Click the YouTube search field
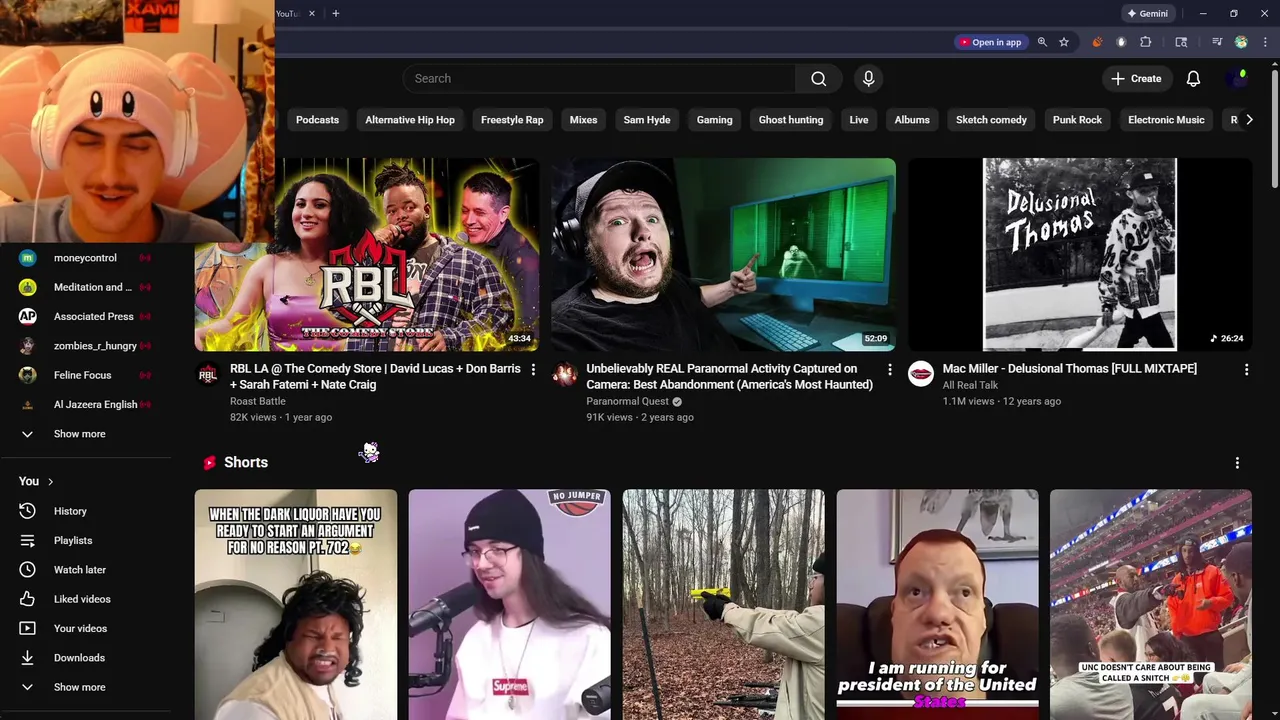Image resolution: width=1280 pixels, height=720 pixels. point(600,79)
